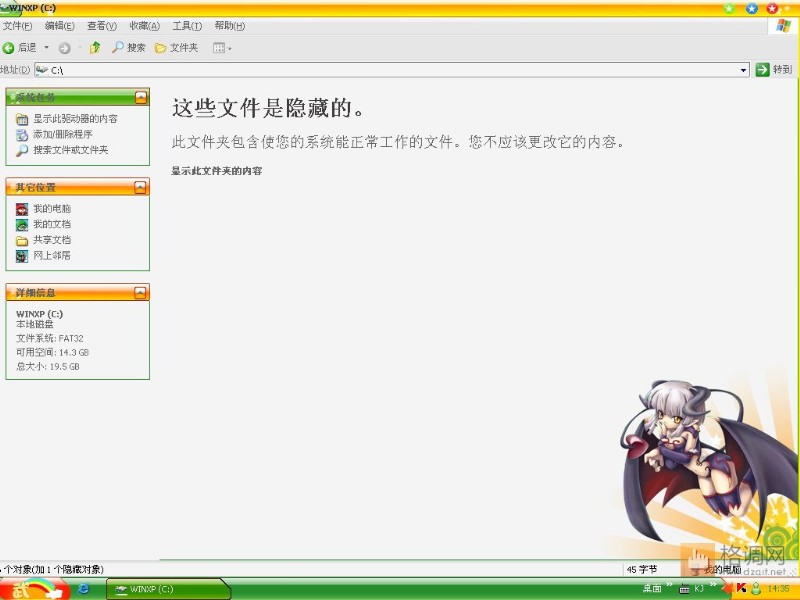Click the green minimize button in title bar

click(730, 8)
